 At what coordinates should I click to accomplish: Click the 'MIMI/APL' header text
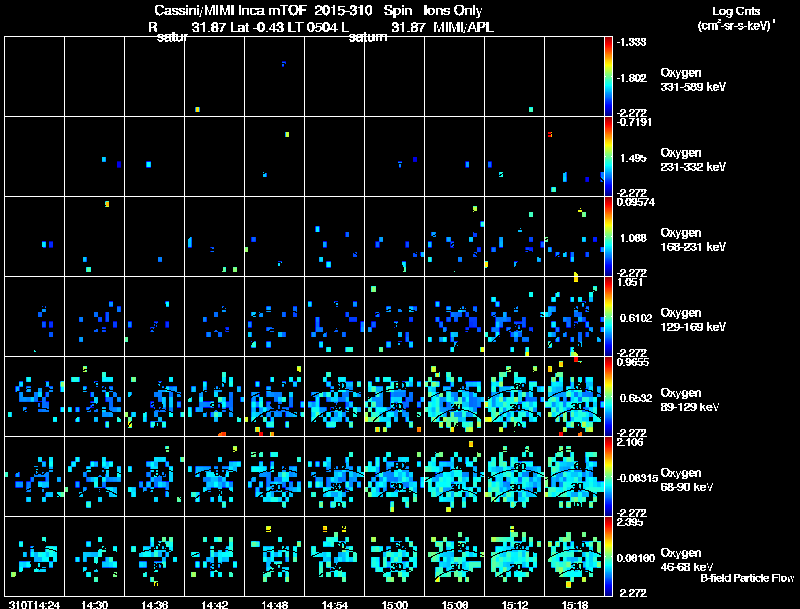[463, 28]
